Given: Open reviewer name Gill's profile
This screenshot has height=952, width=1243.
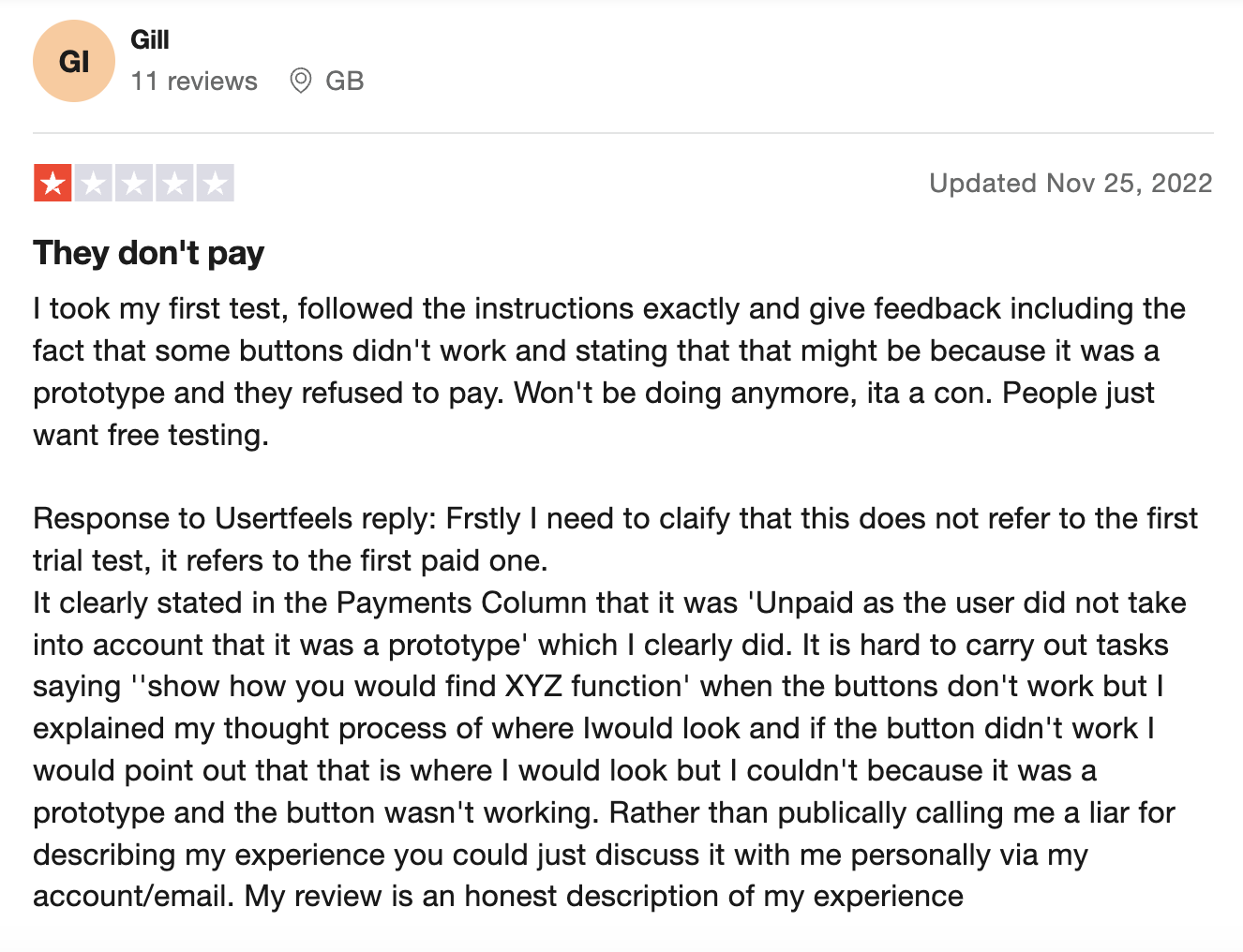Looking at the screenshot, I should click(x=150, y=39).
